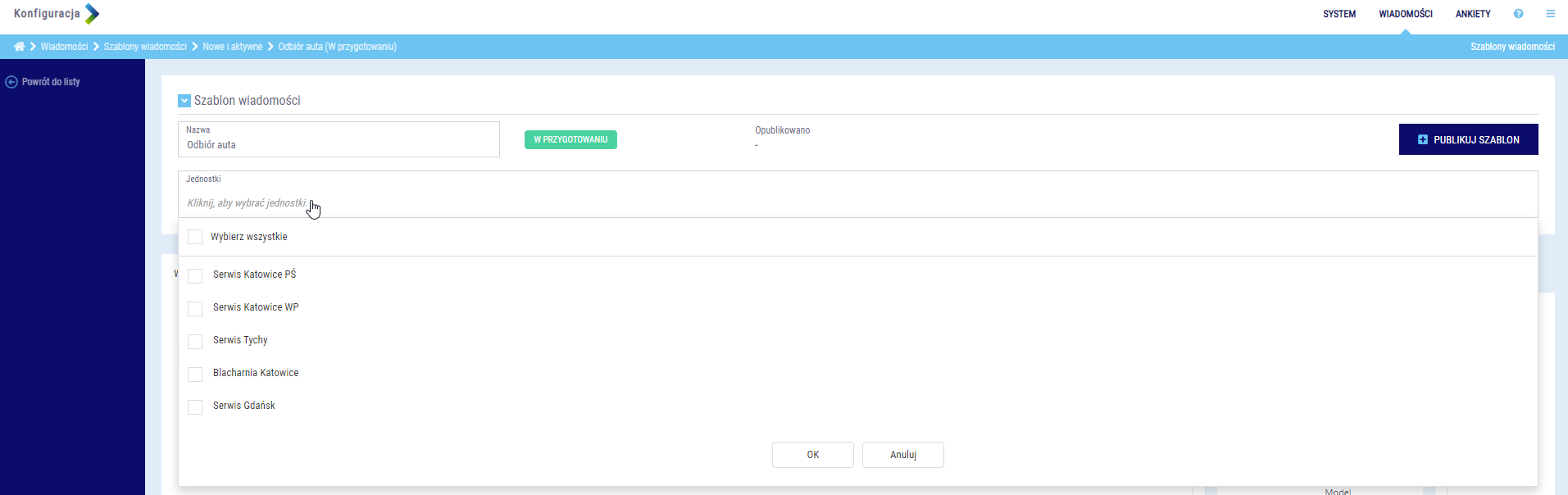Switch to the SYSTEM menu

(x=1338, y=14)
